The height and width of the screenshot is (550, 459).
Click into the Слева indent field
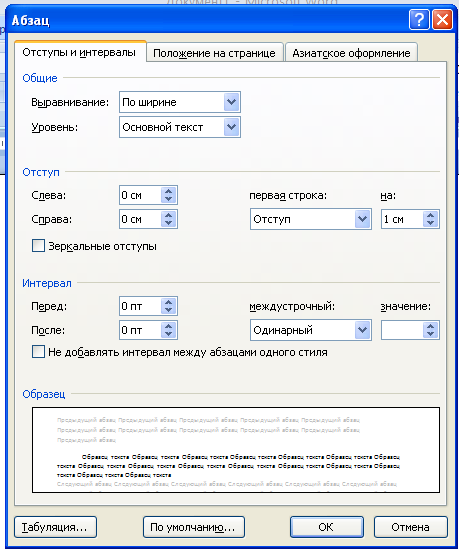[x=140, y=195]
